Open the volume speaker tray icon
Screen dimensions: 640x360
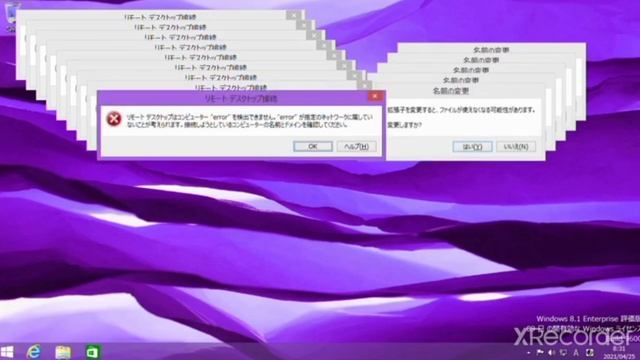[x=551, y=352]
